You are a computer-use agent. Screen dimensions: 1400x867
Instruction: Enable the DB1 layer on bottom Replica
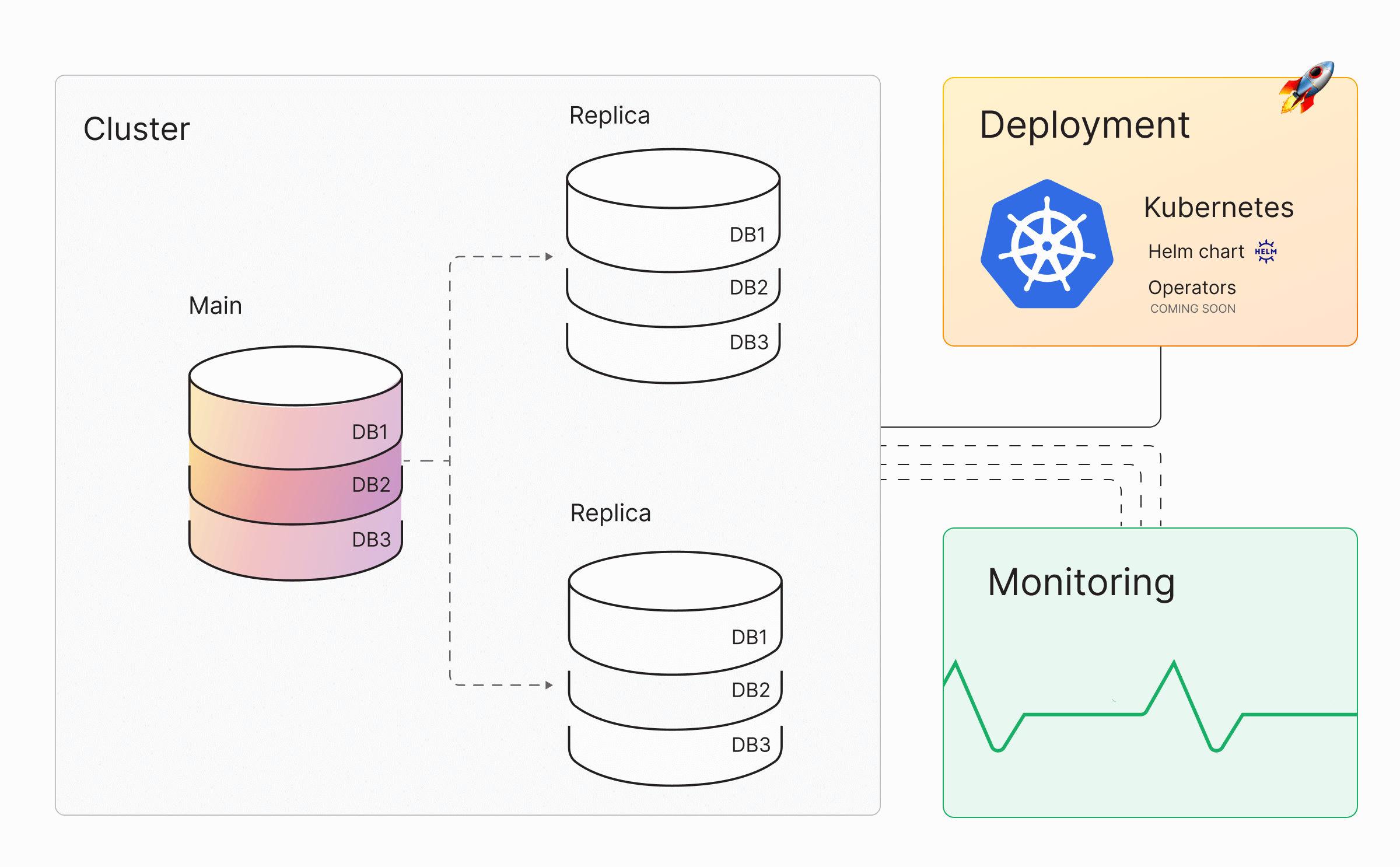749,637
